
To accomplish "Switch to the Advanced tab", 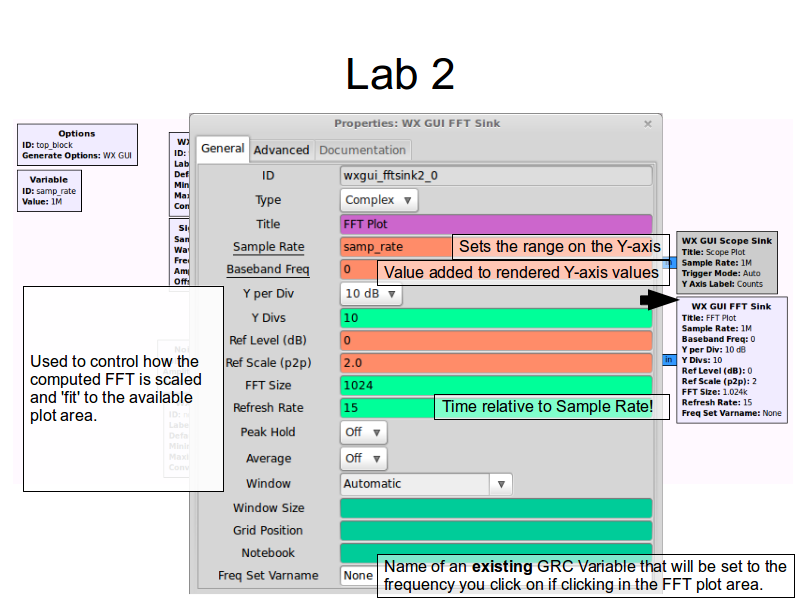I will tap(281, 150).
